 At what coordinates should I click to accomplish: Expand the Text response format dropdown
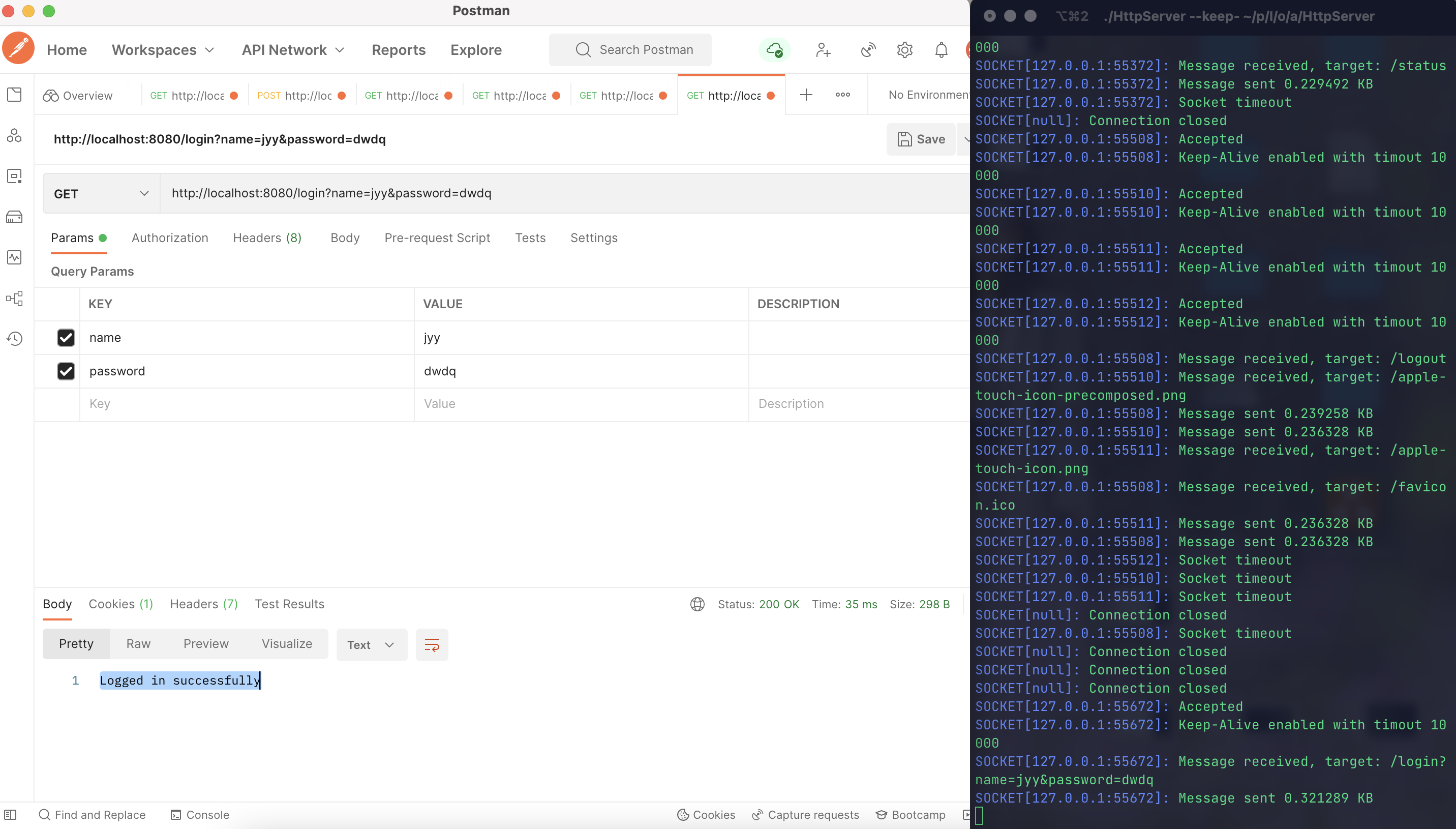tap(371, 645)
